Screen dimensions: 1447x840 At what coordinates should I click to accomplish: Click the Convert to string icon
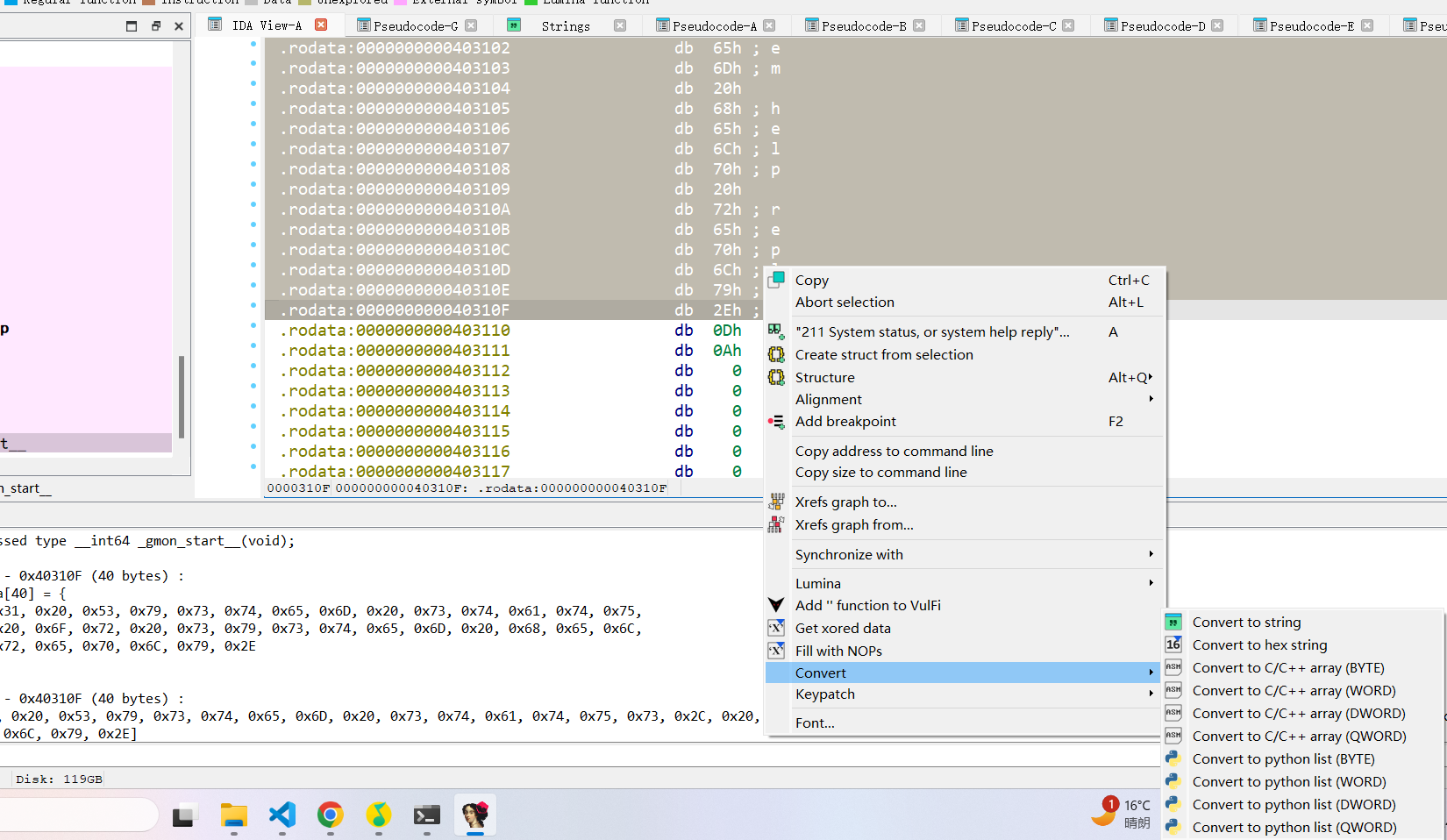[x=1173, y=622]
